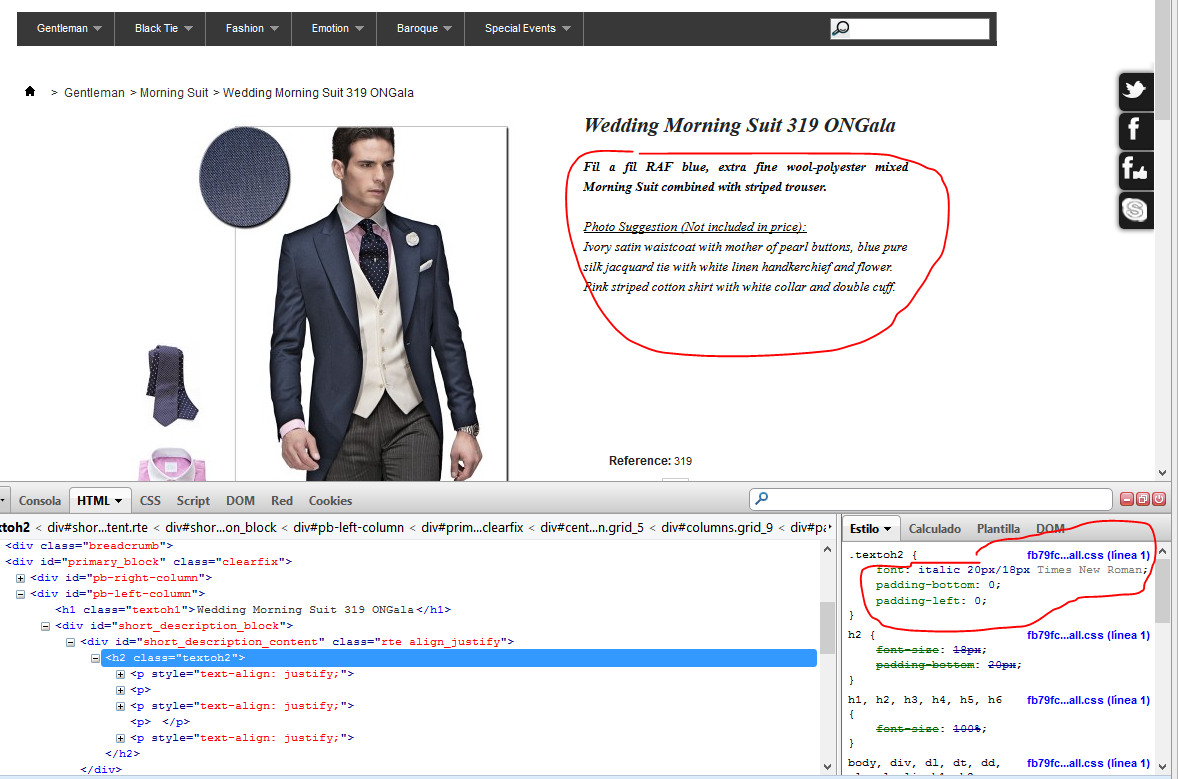Open the Twitter sidebar icon

coord(1134,91)
